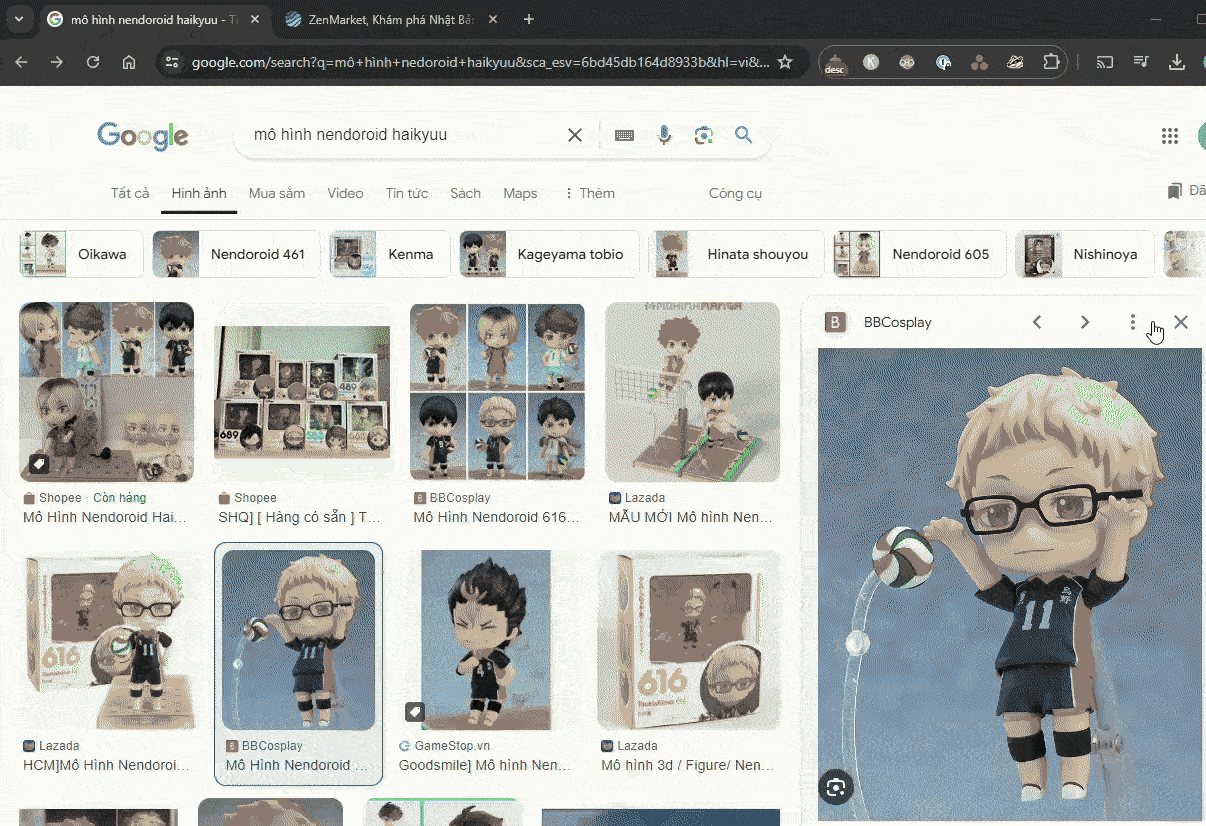Screen dimensions: 1206x826
Task: Click the K extension icon
Action: tap(871, 62)
